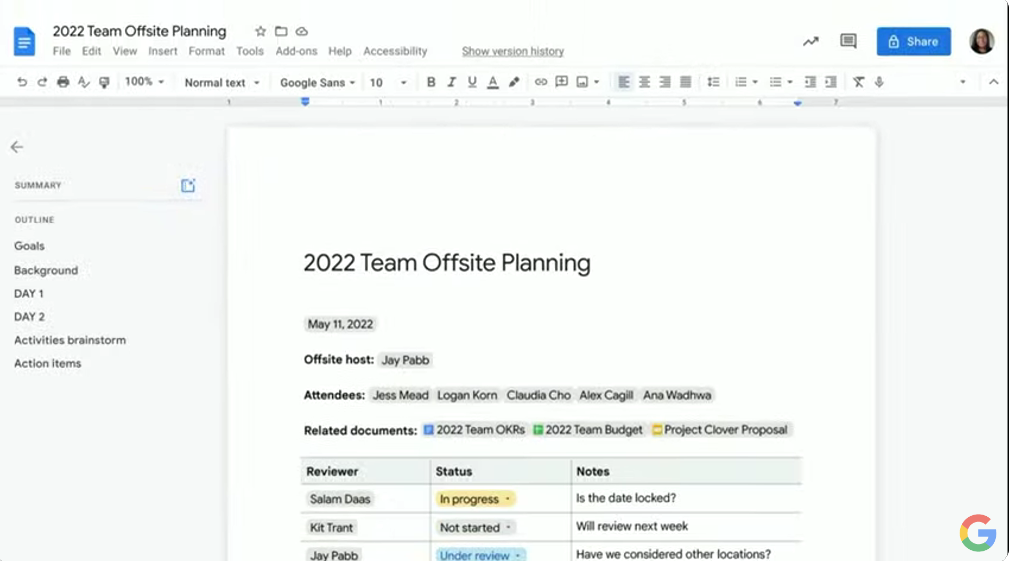Justify text
Image resolution: width=1009 pixels, height=561 pixels.
pyautogui.click(x=686, y=82)
